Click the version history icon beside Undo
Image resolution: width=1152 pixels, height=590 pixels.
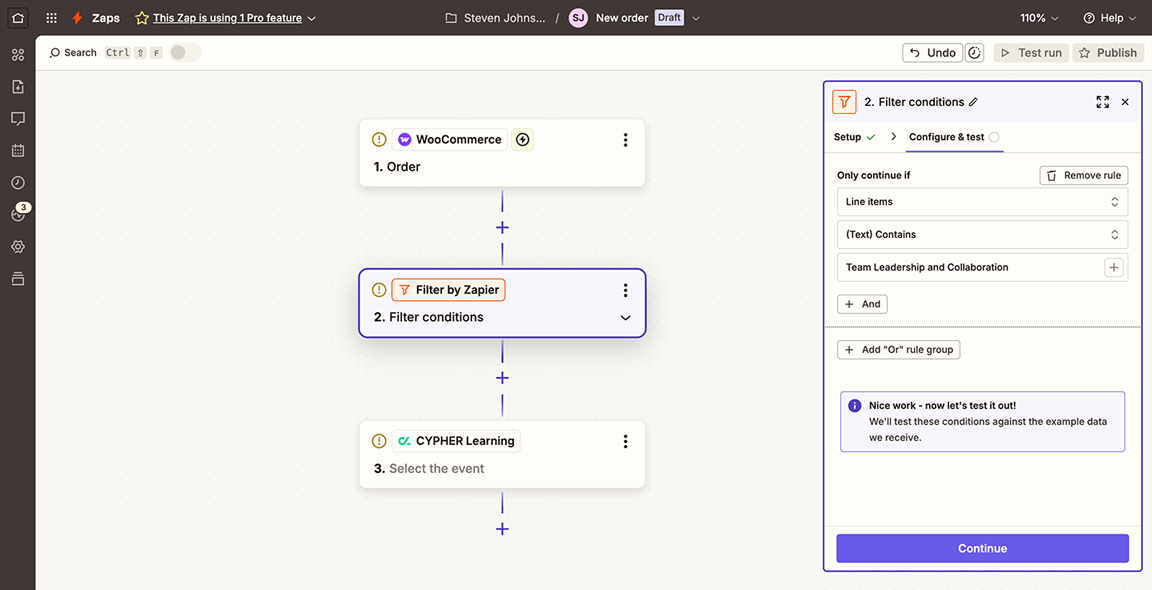click(974, 52)
